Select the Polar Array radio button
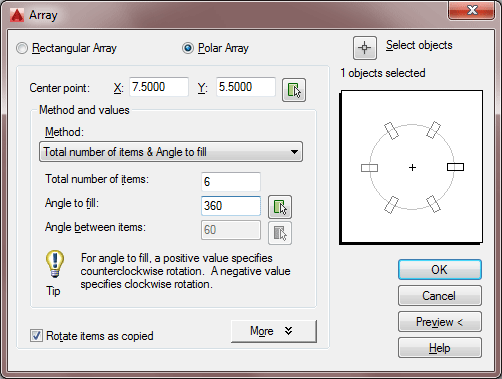This screenshot has height=379, width=502. [188, 48]
